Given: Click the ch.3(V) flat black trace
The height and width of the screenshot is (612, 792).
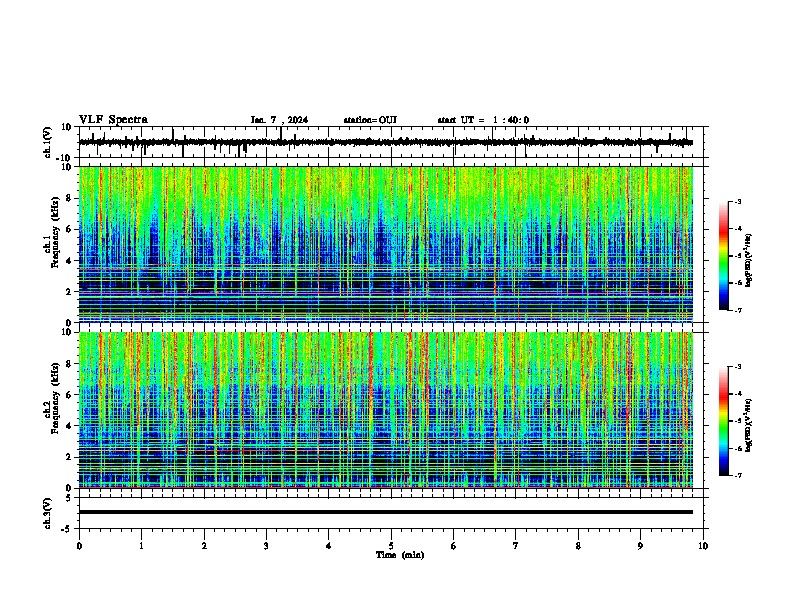Looking at the screenshot, I should click(x=386, y=512).
